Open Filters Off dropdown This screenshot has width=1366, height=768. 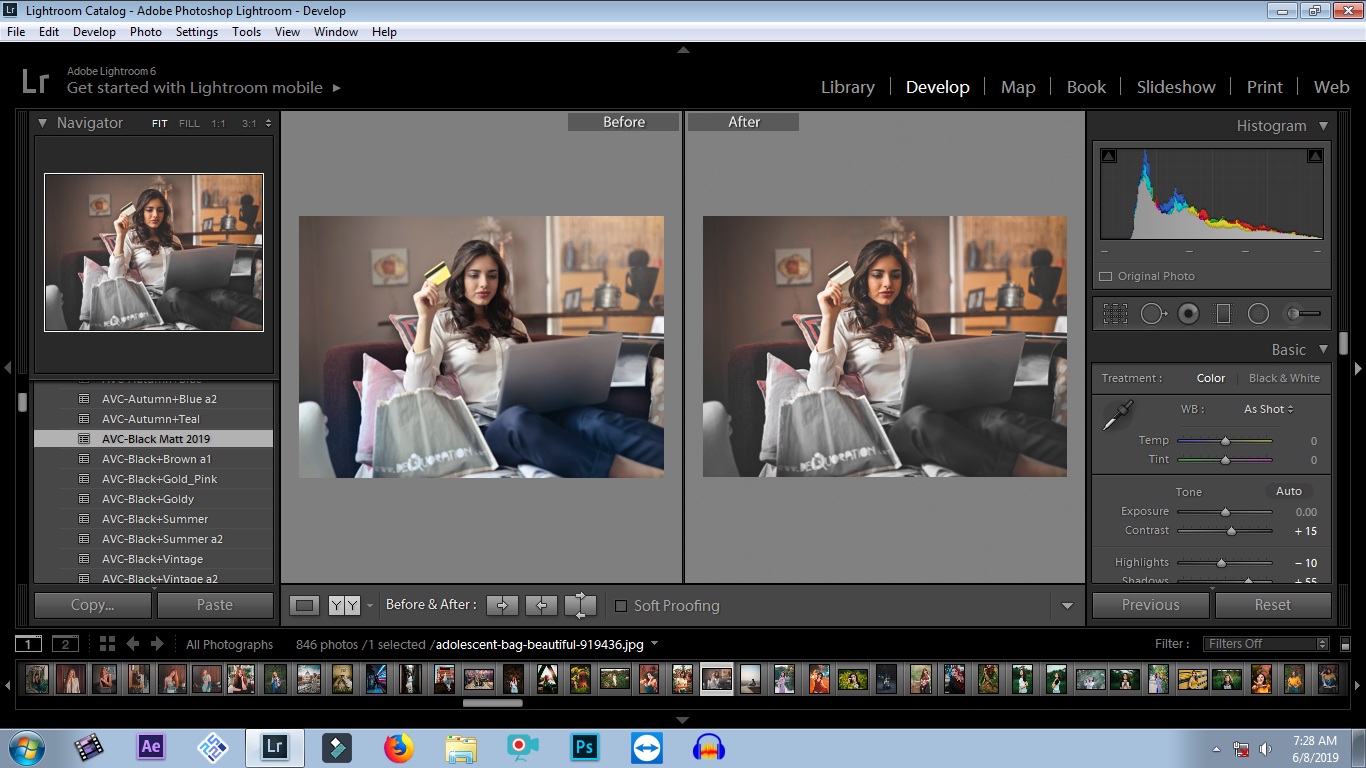1266,644
